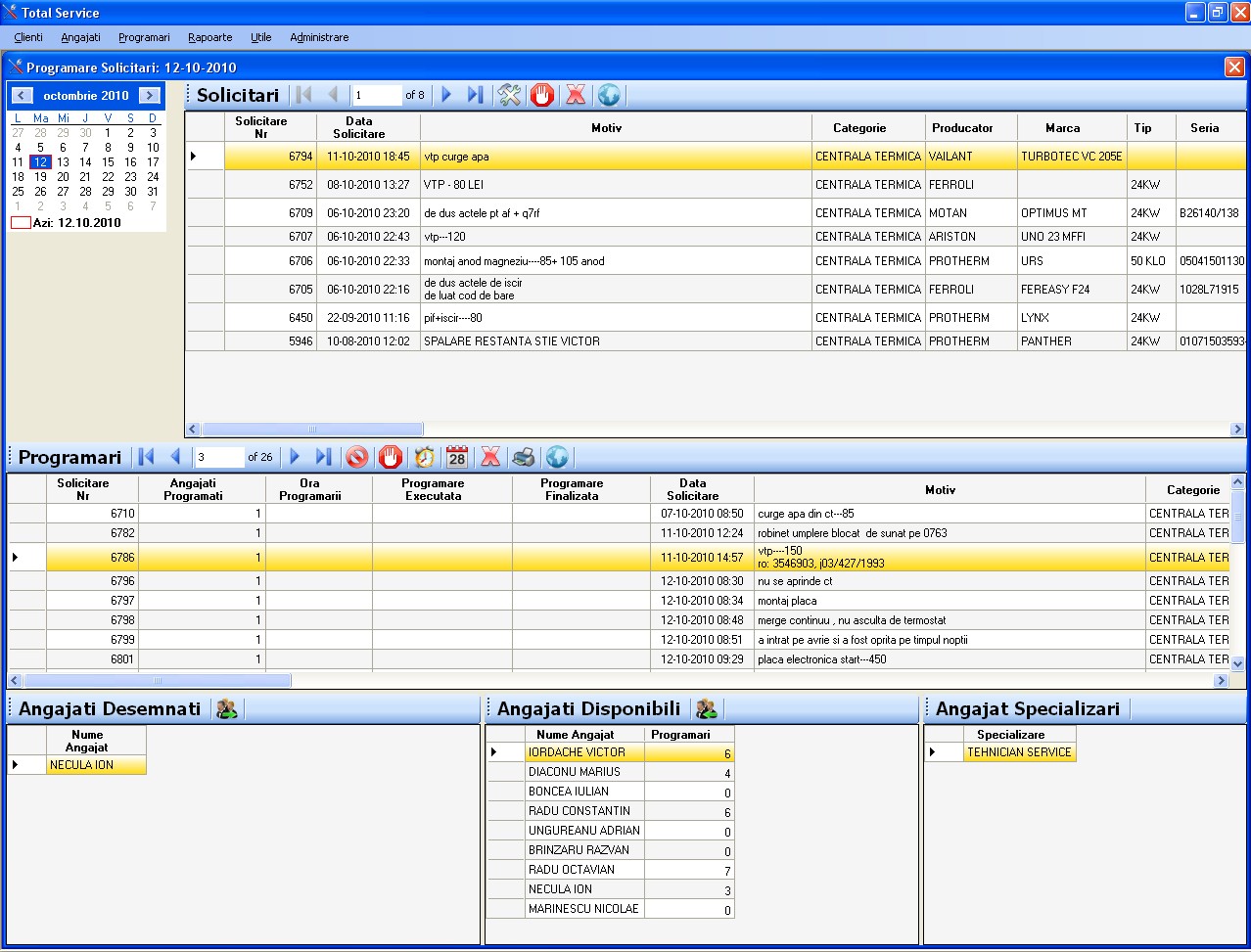Click the cell 'SPALARE RESTANTA STIE VICTOR'
1251x952 pixels.
(616, 341)
